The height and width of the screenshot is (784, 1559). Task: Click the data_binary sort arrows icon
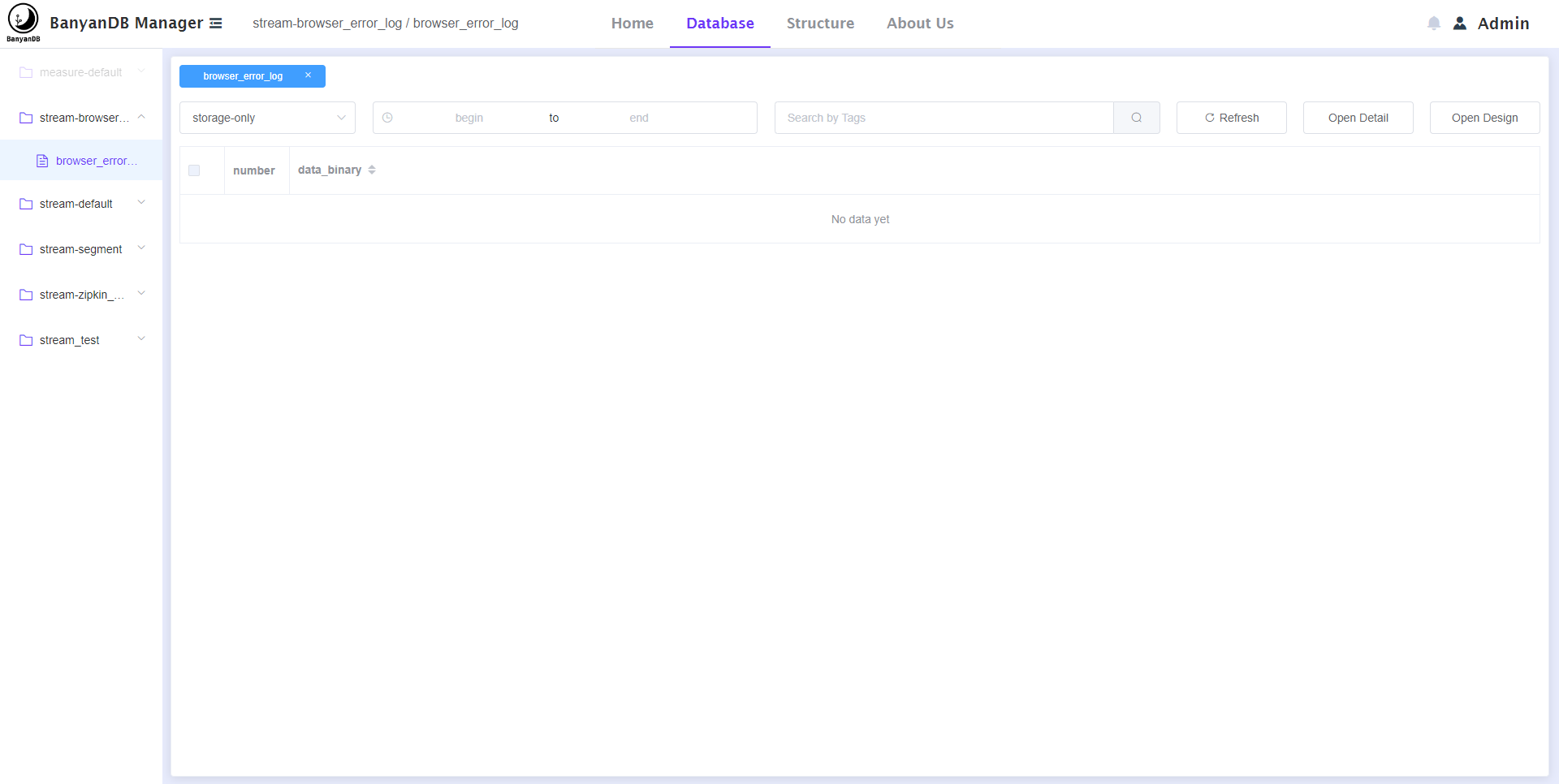click(372, 170)
